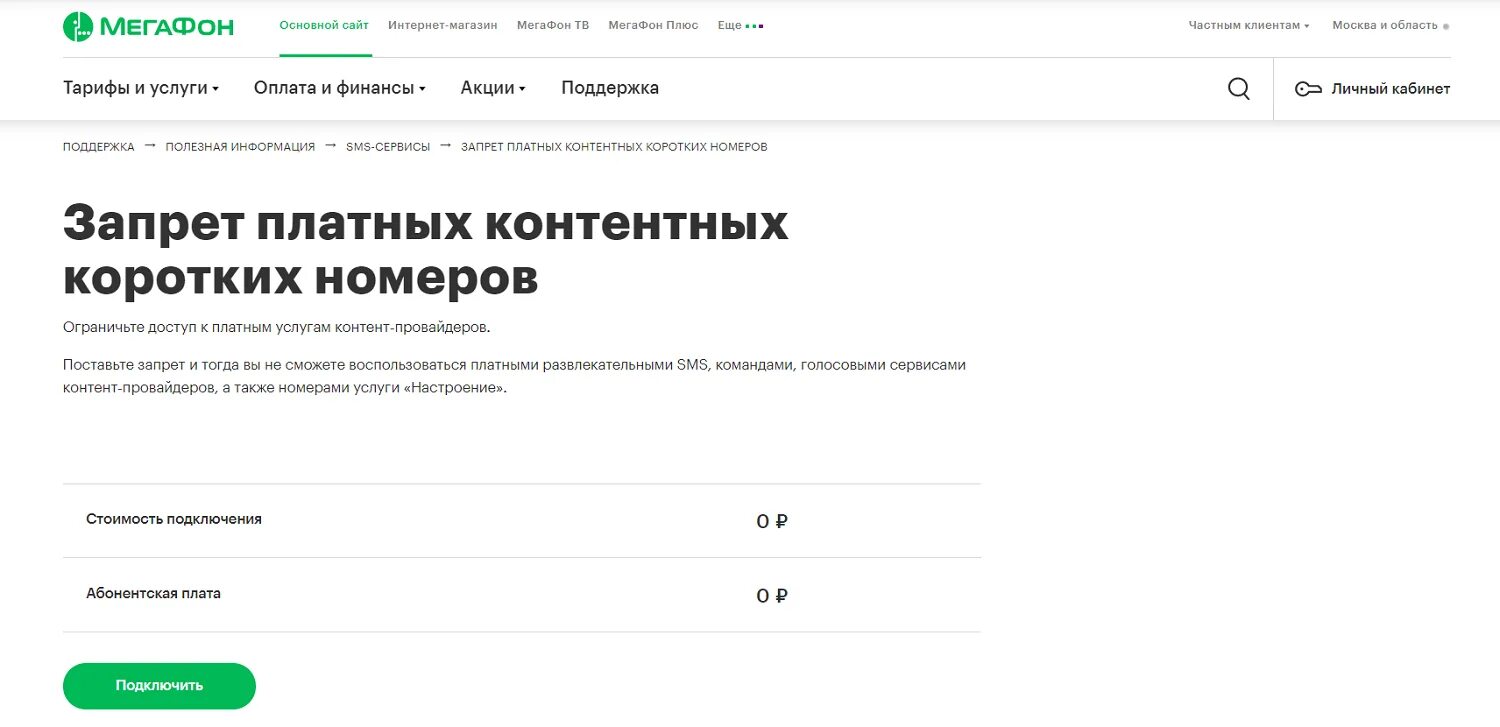The image size is (1500, 727).
Task: Click the MegaFon logo
Action: coord(148,26)
